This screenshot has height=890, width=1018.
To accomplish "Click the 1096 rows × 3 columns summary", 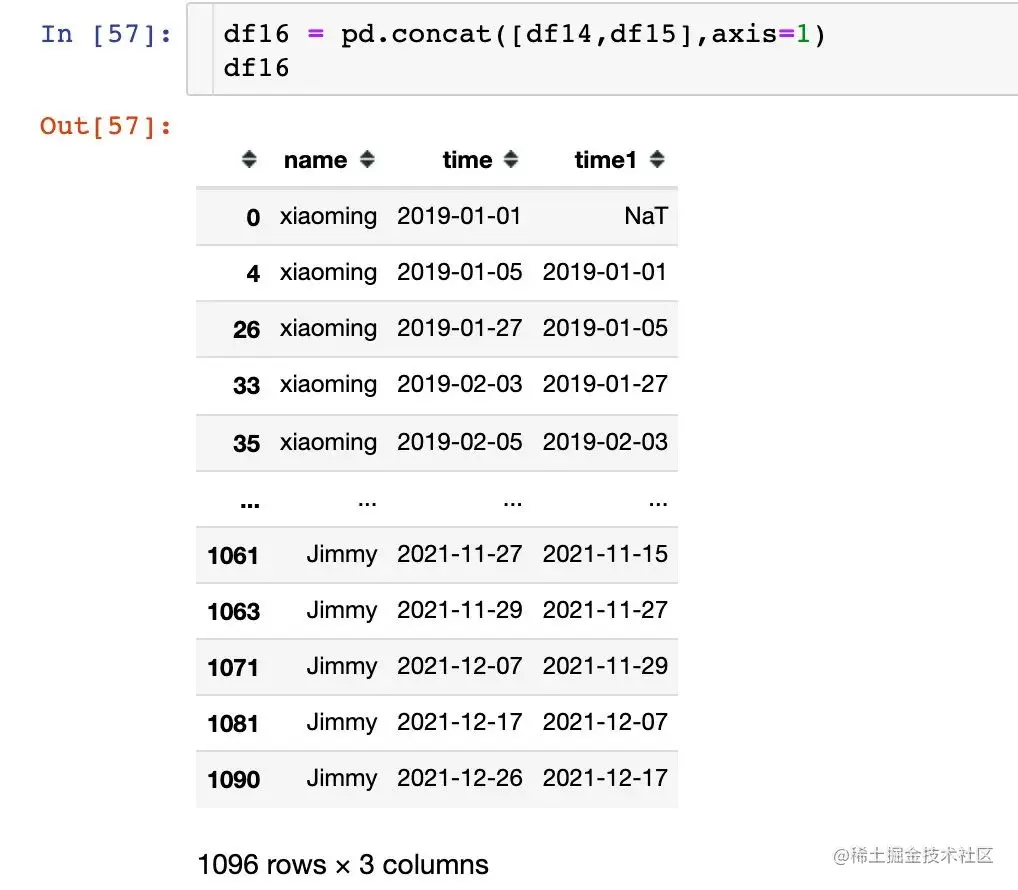I will point(343,865).
